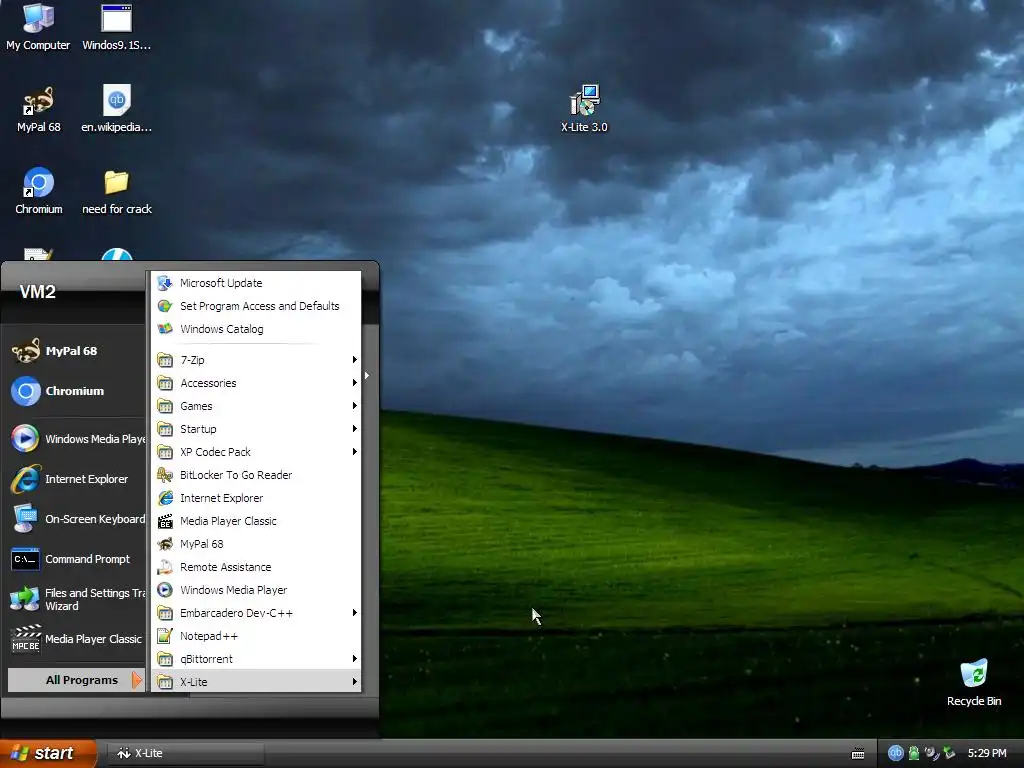This screenshot has width=1024, height=768.
Task: Click the All Programs button
Action: [76, 680]
